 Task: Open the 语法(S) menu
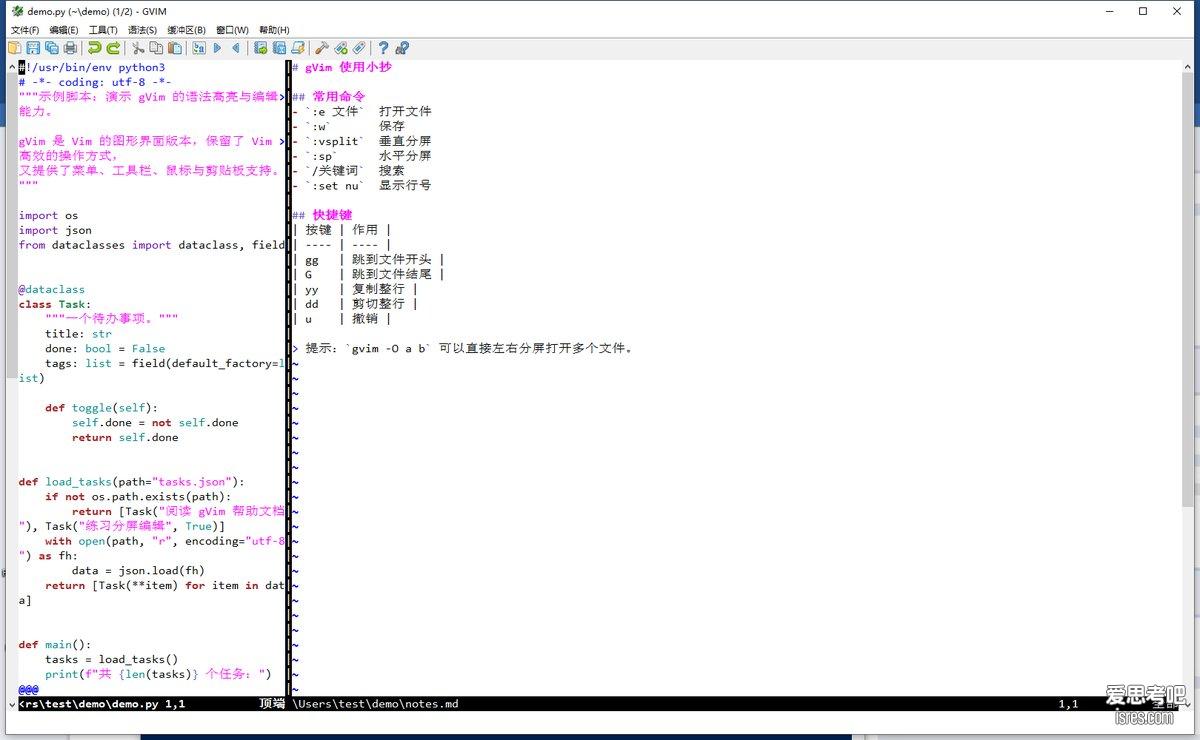(142, 30)
